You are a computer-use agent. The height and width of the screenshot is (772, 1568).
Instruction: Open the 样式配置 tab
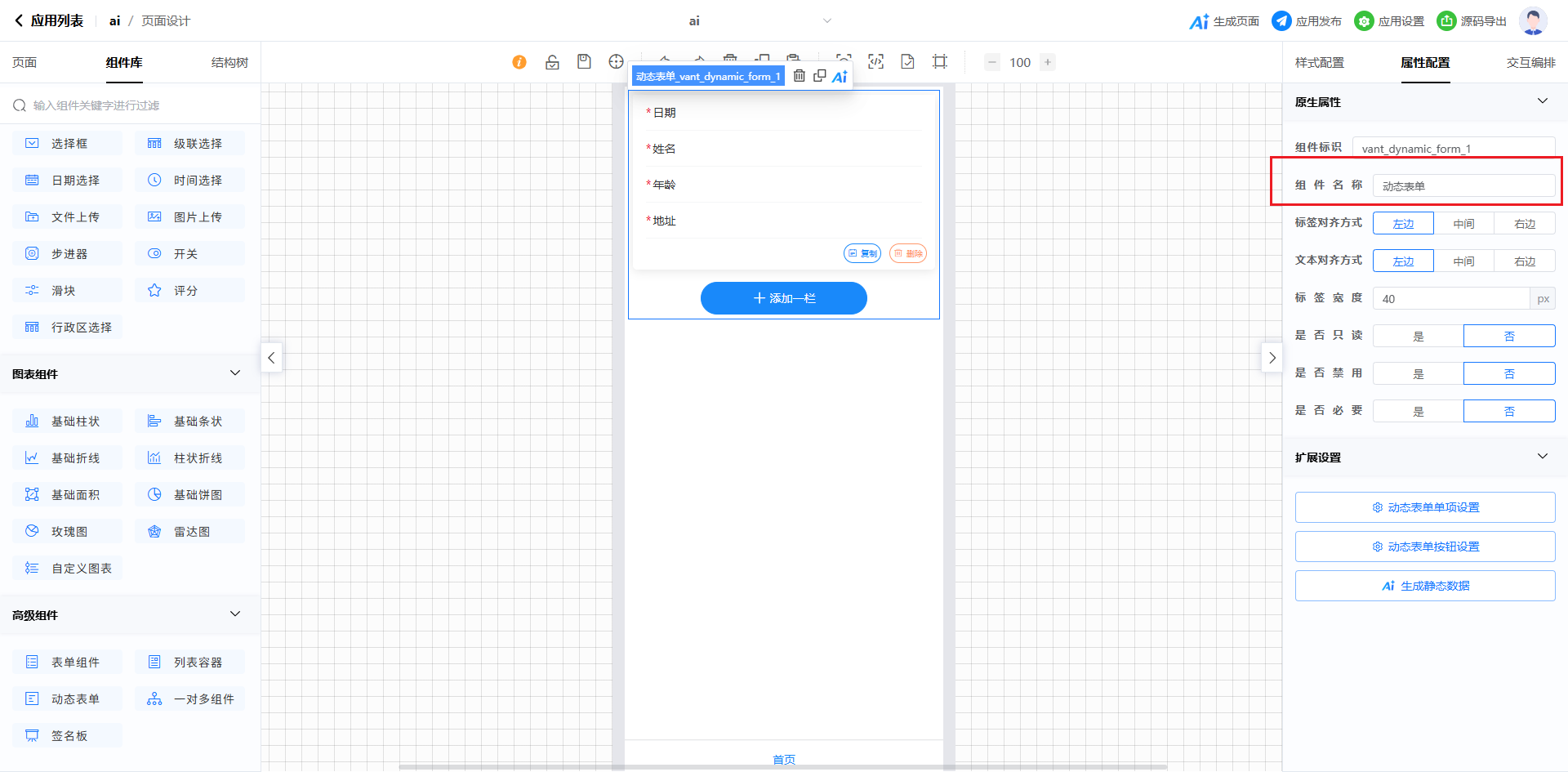[x=1319, y=63]
